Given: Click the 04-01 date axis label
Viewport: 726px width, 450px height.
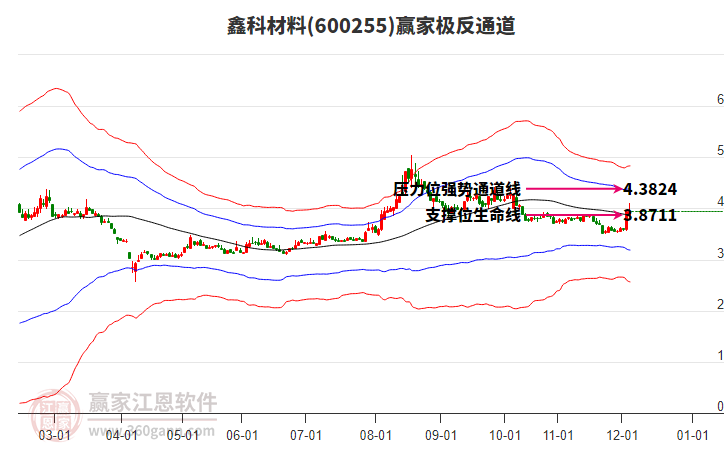Looking at the screenshot, I should click(121, 435).
